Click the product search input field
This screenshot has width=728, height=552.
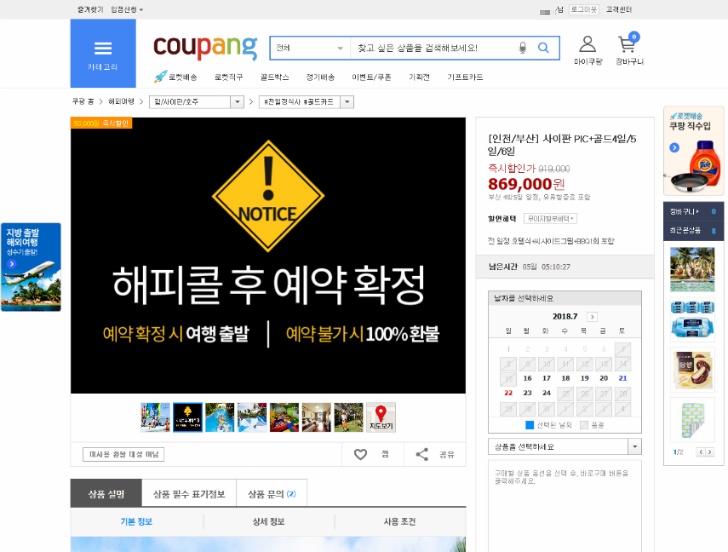432,48
